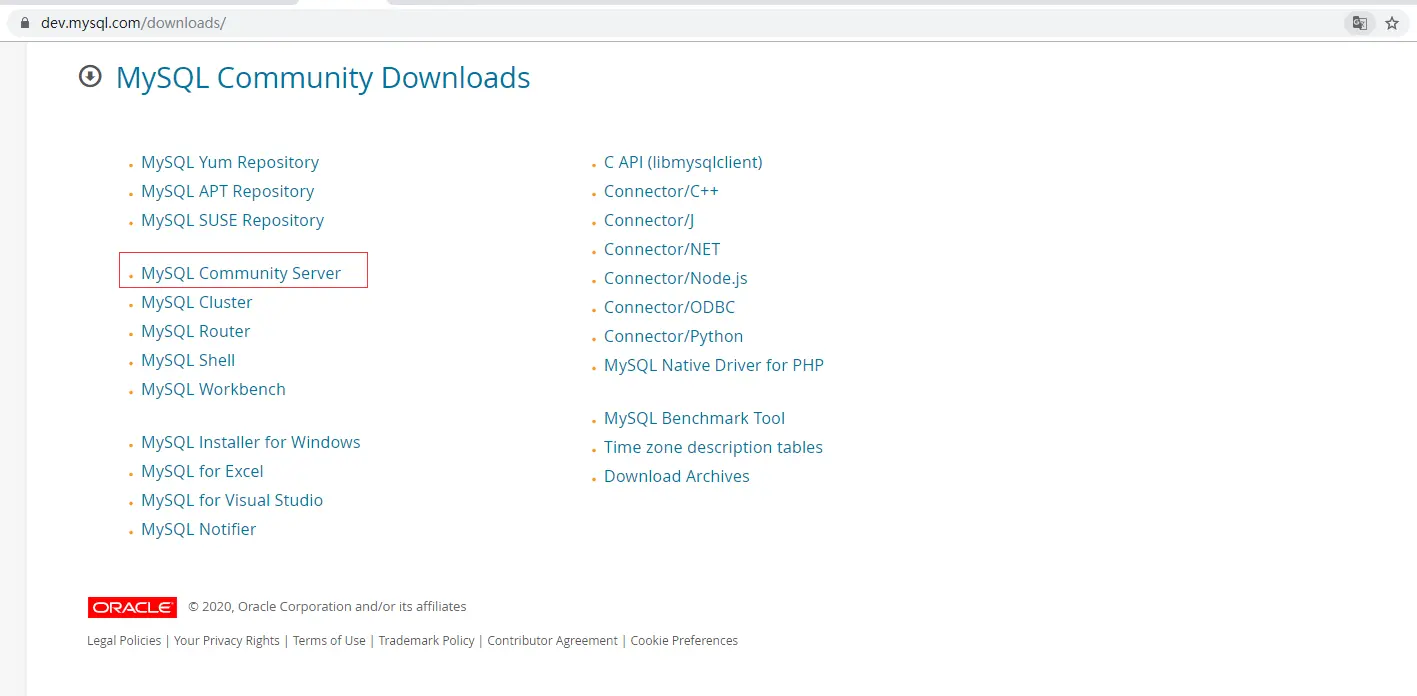Click the translate page icon in address bar
Screen dimensions: 1417x696
point(1359,23)
